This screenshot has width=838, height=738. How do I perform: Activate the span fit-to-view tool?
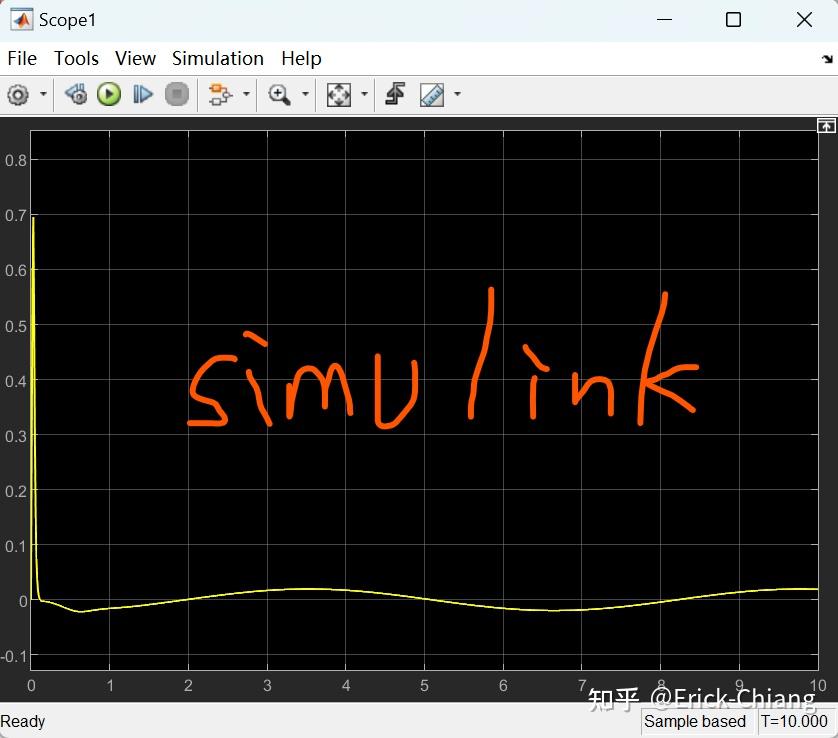tap(337, 94)
